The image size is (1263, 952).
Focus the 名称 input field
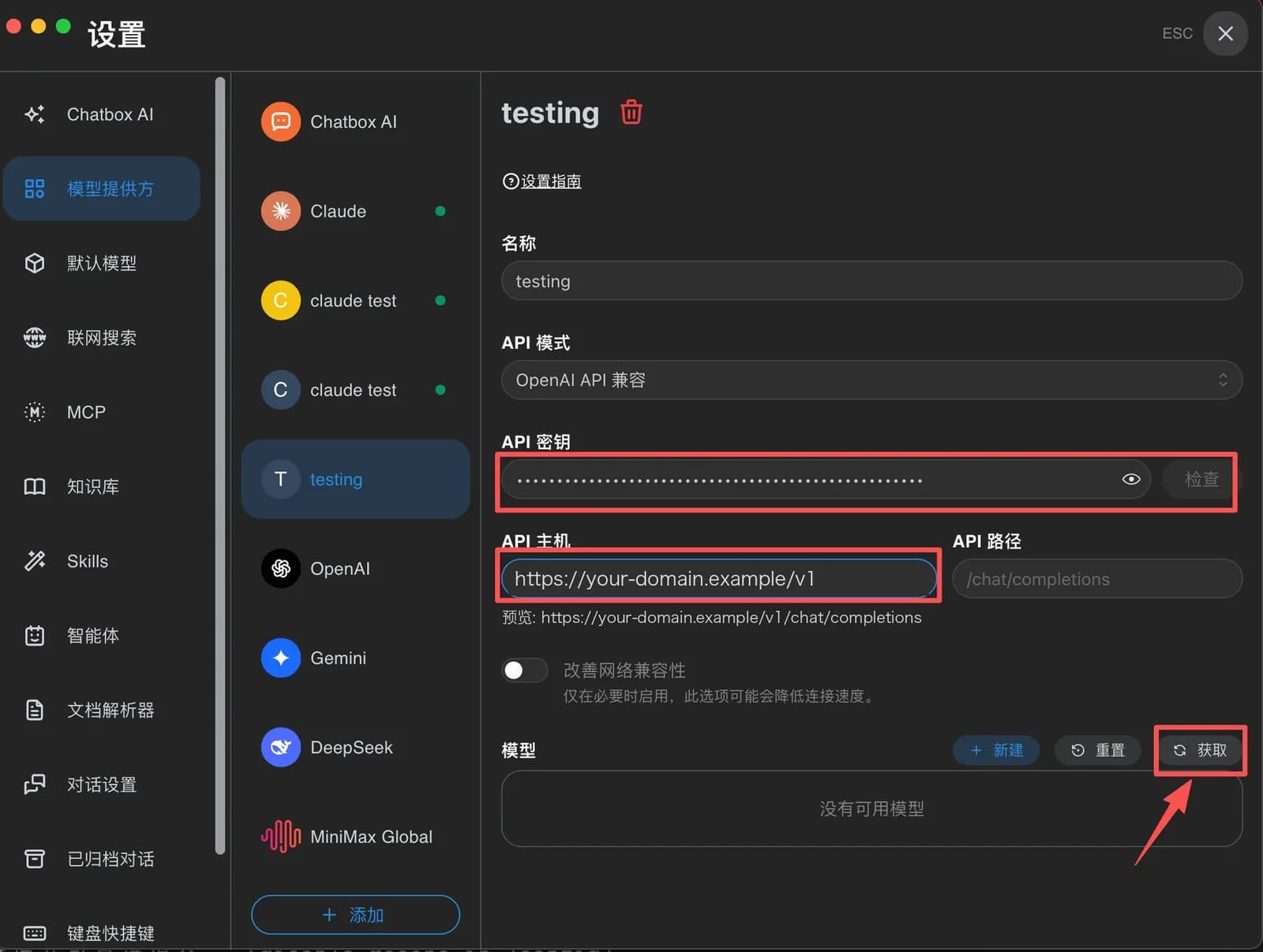pos(871,281)
